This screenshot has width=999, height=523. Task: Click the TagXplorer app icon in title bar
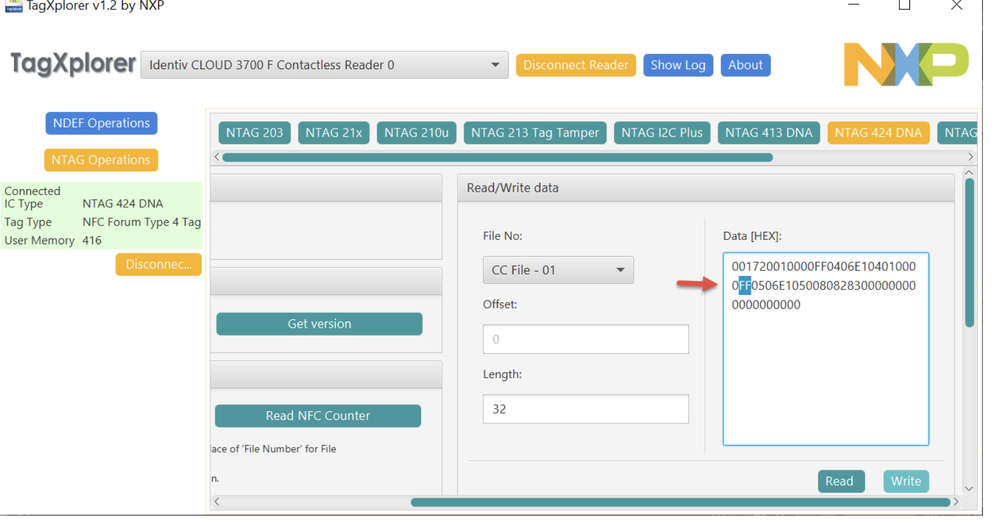coord(13,6)
